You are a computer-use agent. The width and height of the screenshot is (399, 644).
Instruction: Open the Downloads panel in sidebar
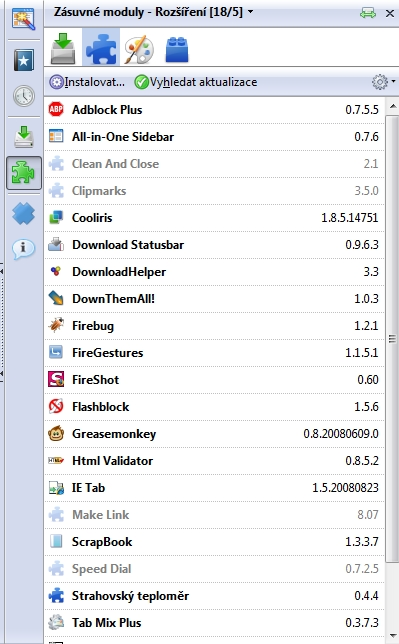click(23, 136)
